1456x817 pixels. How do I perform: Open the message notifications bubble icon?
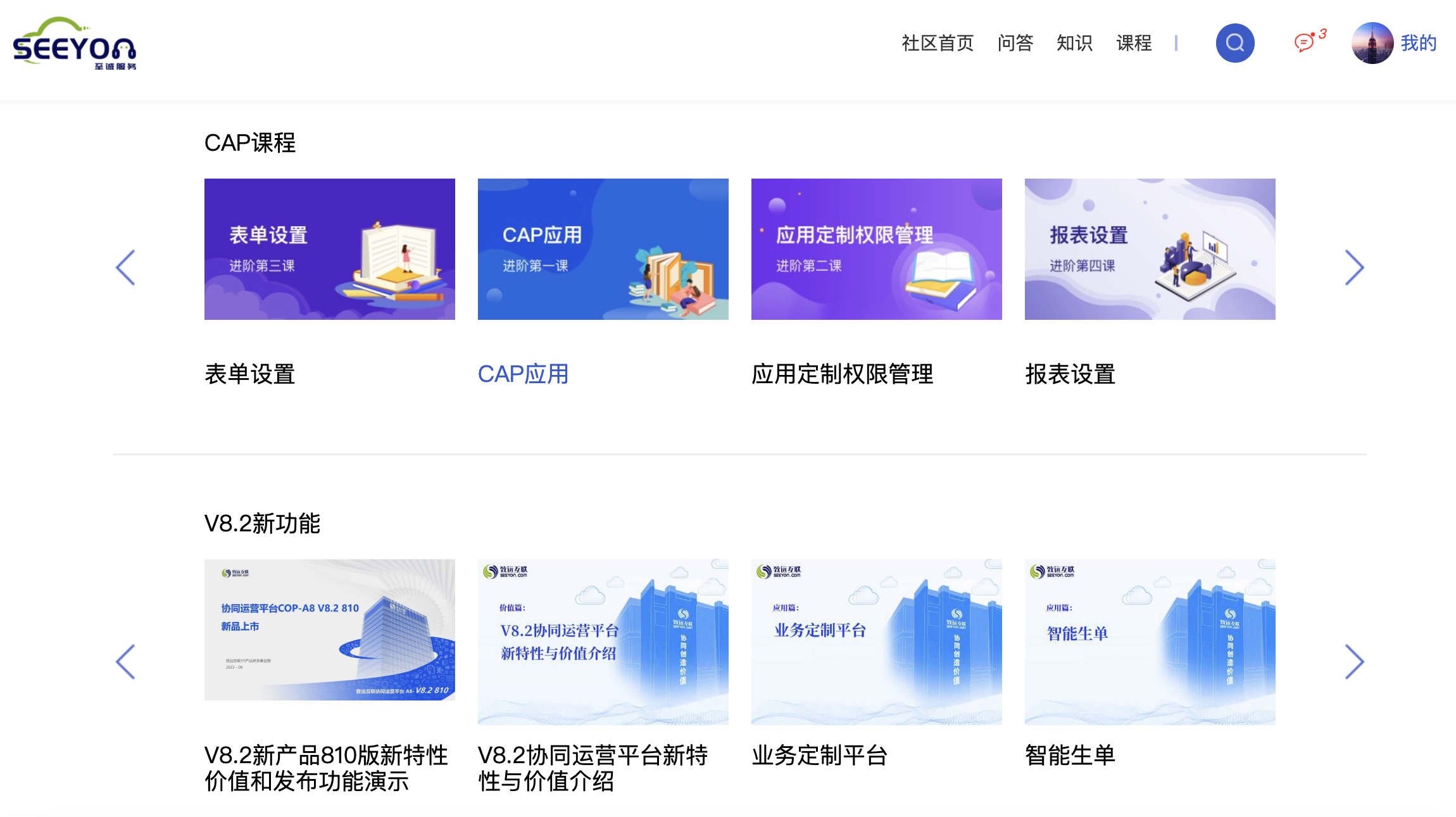(1304, 43)
